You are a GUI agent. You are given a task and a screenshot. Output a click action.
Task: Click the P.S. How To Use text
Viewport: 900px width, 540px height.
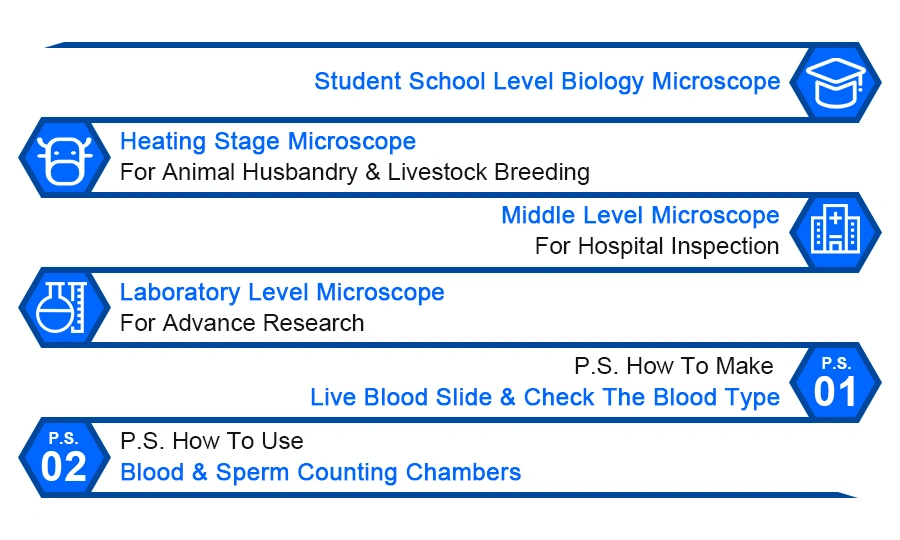coord(212,441)
